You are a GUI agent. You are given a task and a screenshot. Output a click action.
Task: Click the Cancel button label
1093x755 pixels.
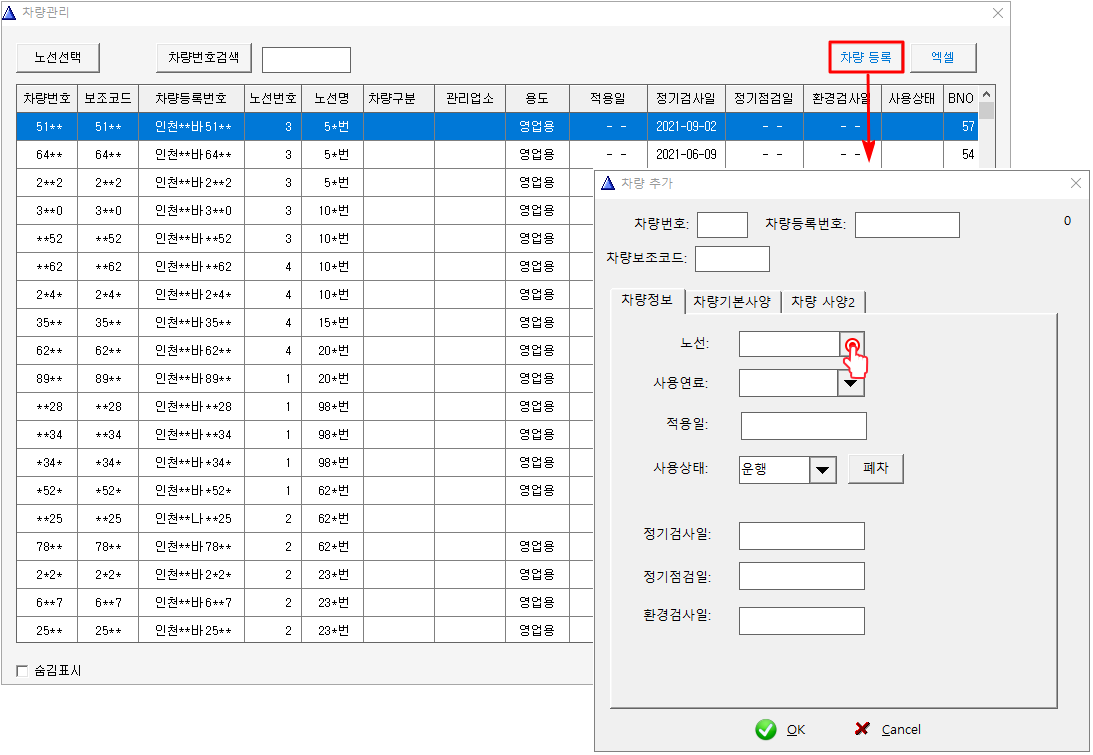click(x=901, y=730)
